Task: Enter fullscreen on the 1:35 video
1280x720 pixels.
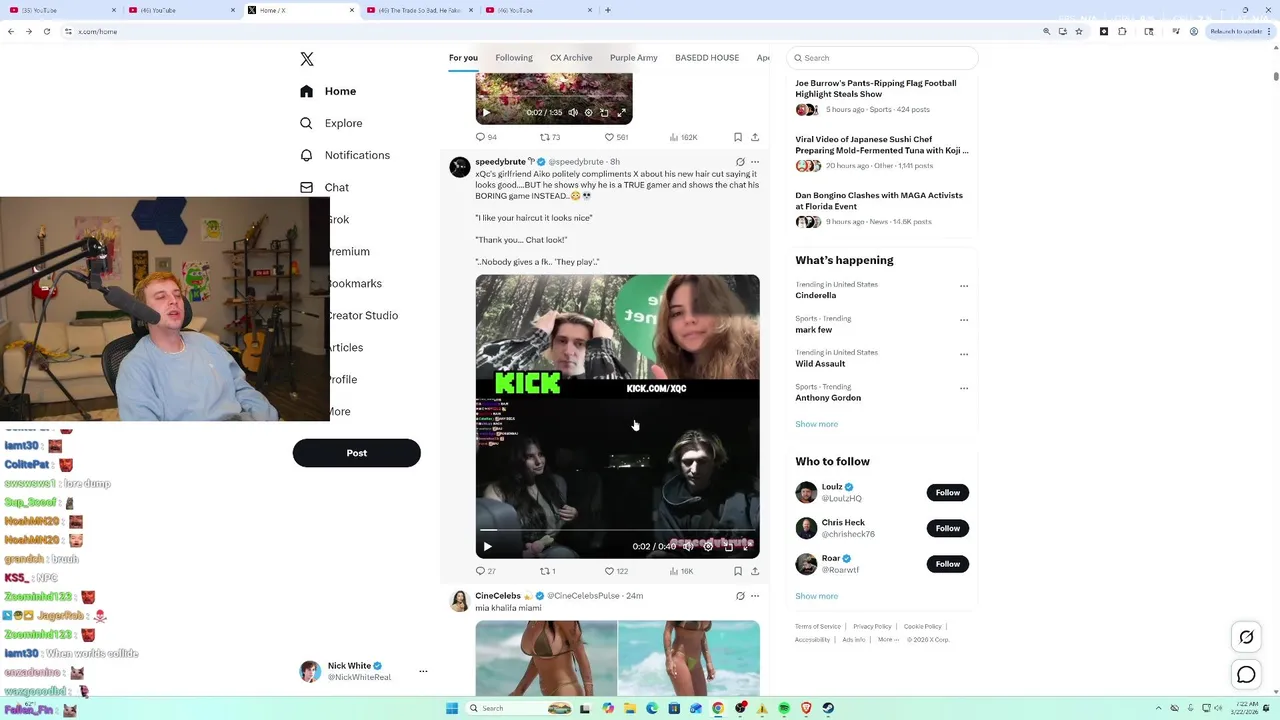Action: (621, 113)
